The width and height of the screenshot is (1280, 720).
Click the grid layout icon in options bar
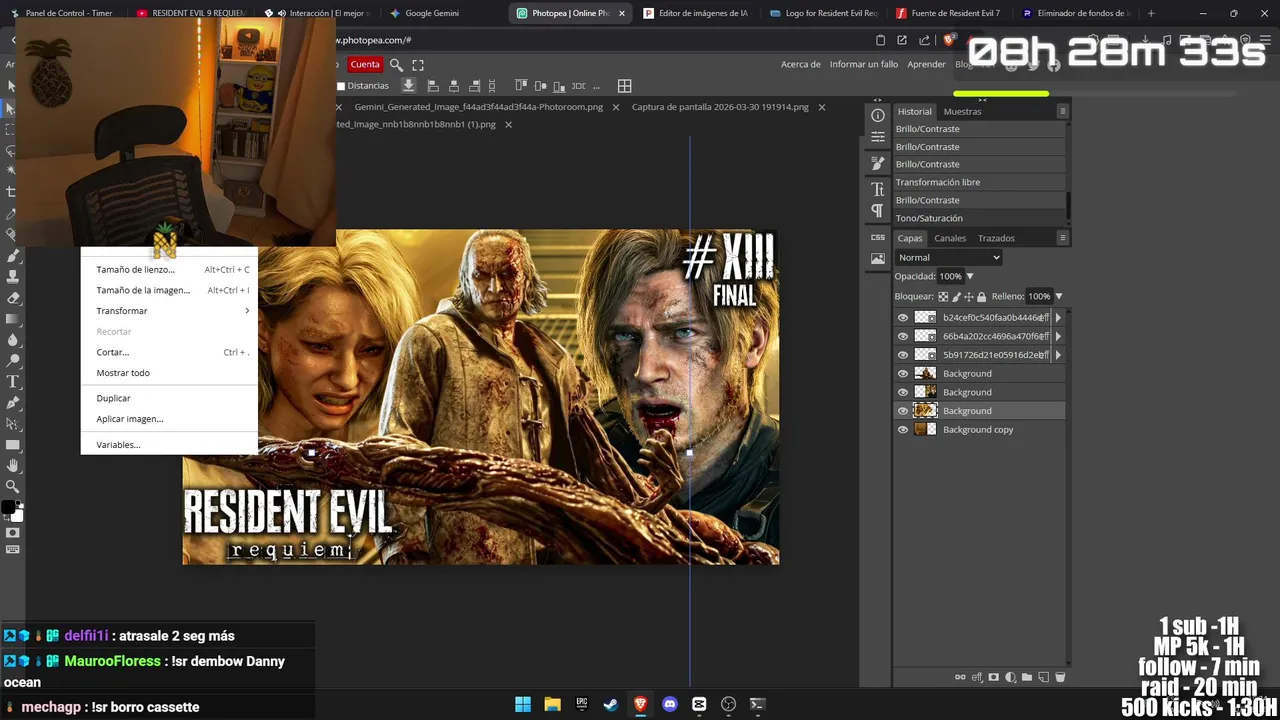coord(624,86)
